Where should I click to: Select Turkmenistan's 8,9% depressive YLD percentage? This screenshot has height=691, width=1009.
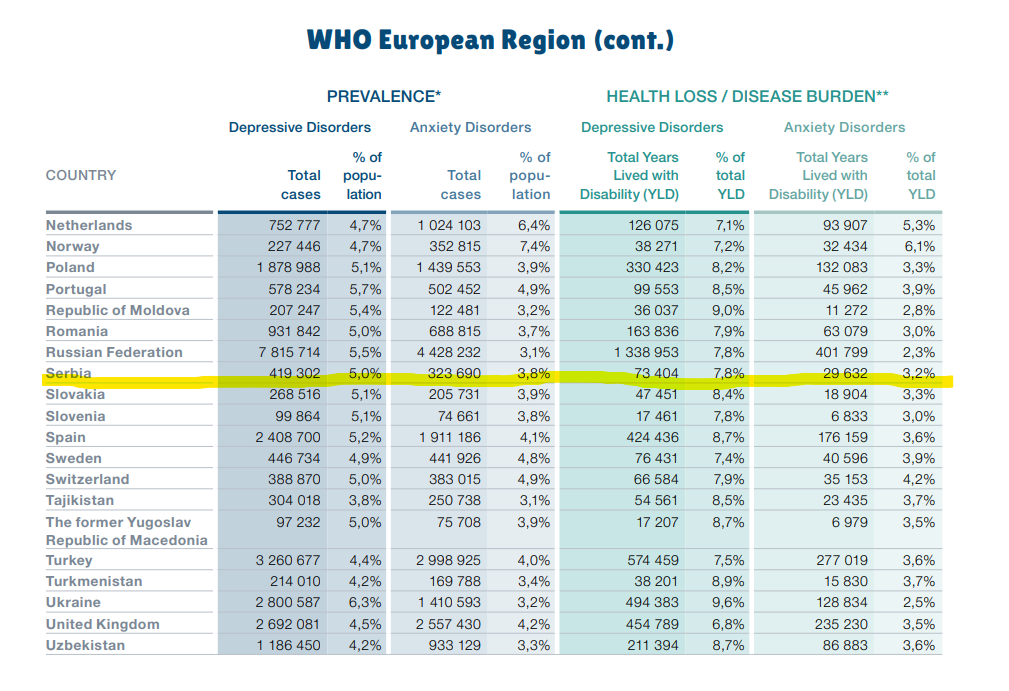[x=728, y=582]
